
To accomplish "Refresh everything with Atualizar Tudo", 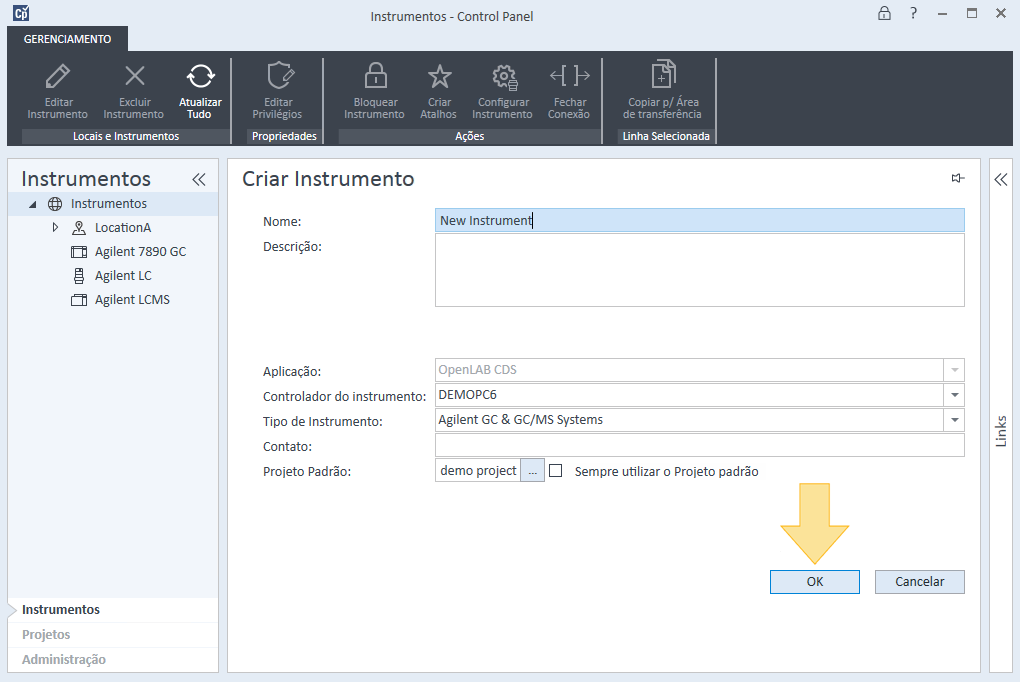I will 200,76.
